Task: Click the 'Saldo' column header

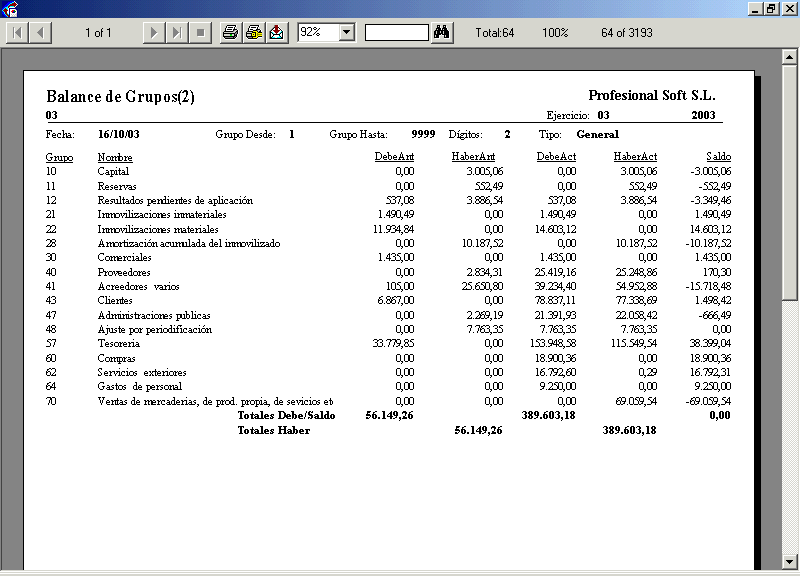Action: (718, 158)
